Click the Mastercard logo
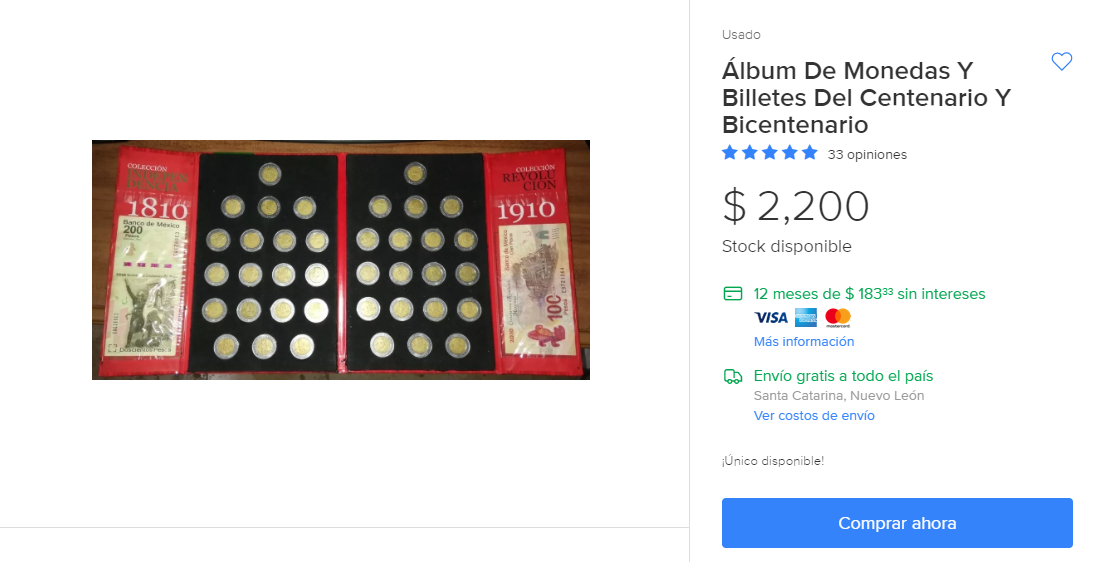Screen dimensions: 1101x562 click(838, 318)
